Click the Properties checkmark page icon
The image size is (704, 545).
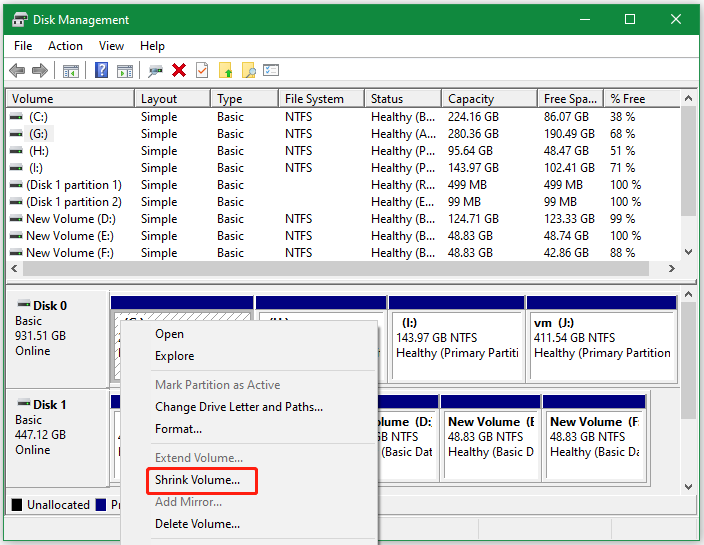pyautogui.click(x=202, y=70)
